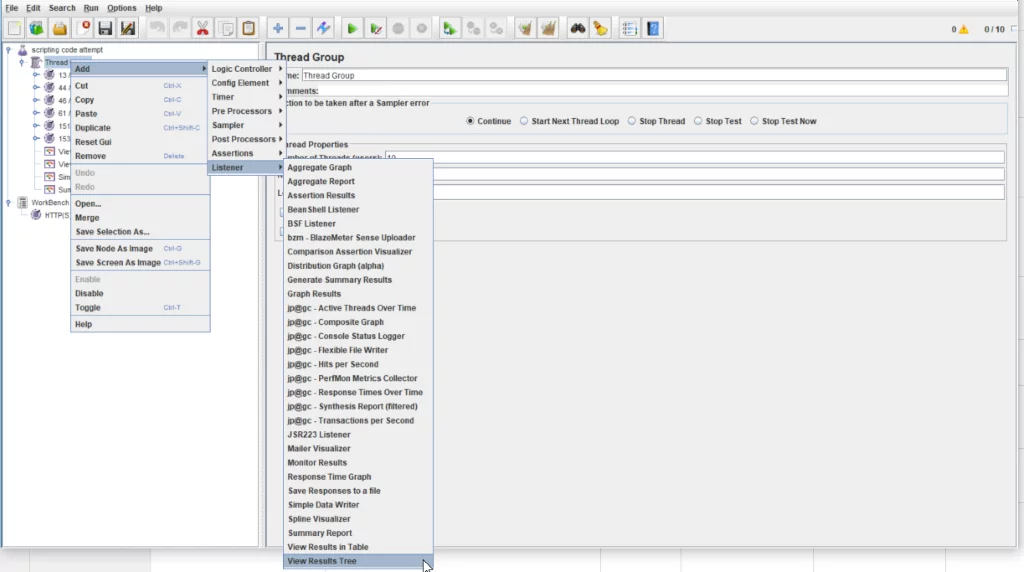The width and height of the screenshot is (1024, 572).
Task: Open the Search menu
Action: (62, 8)
